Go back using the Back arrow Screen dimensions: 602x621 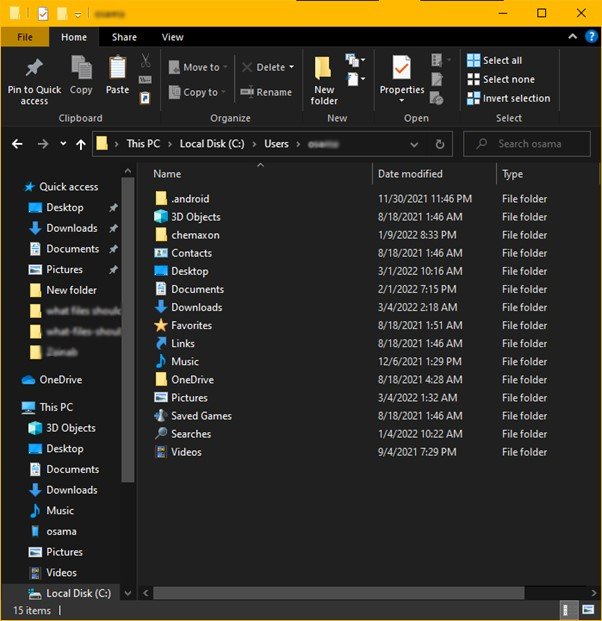[17, 144]
